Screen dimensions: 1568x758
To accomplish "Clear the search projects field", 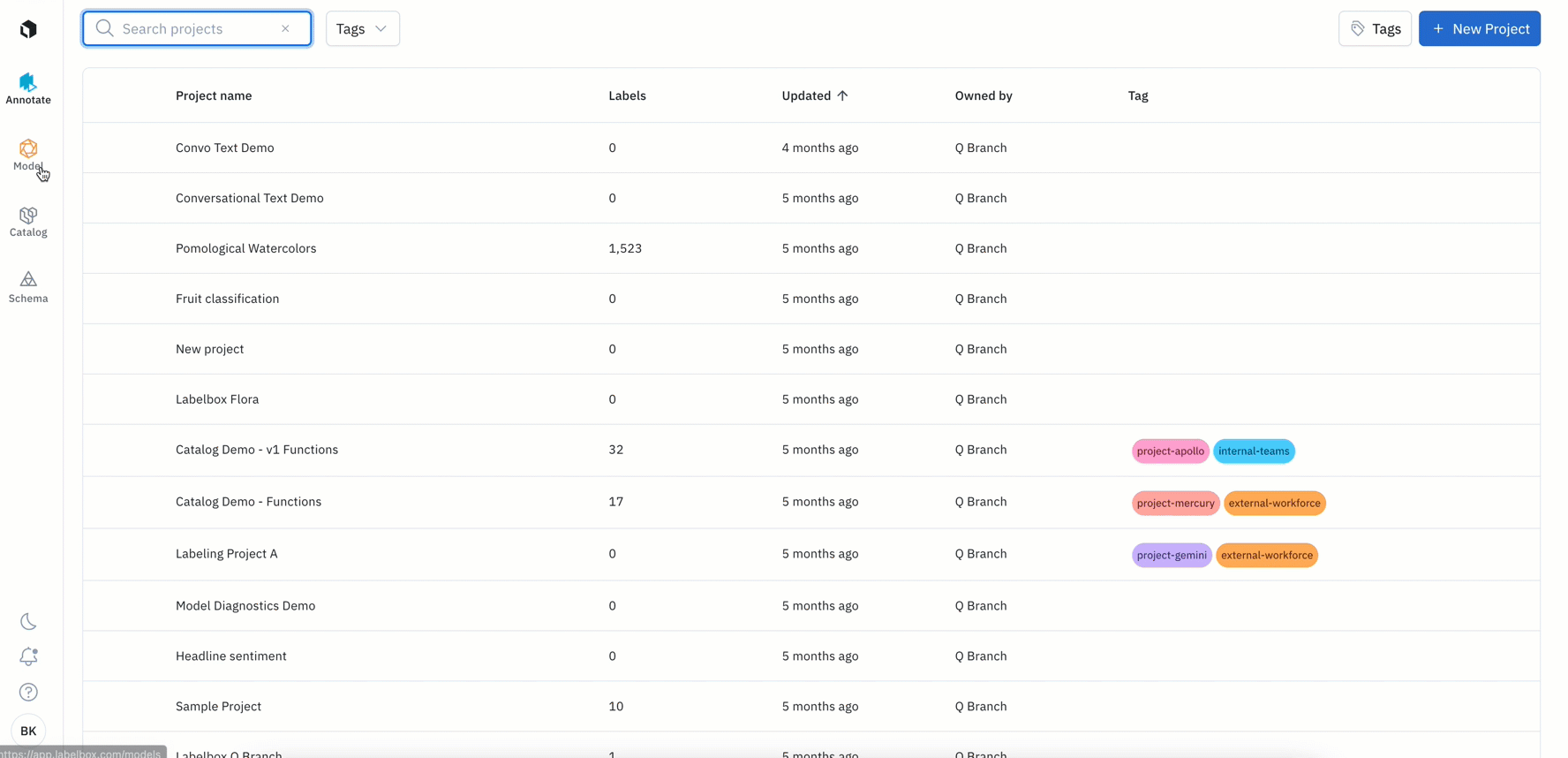I will pyautogui.click(x=285, y=28).
